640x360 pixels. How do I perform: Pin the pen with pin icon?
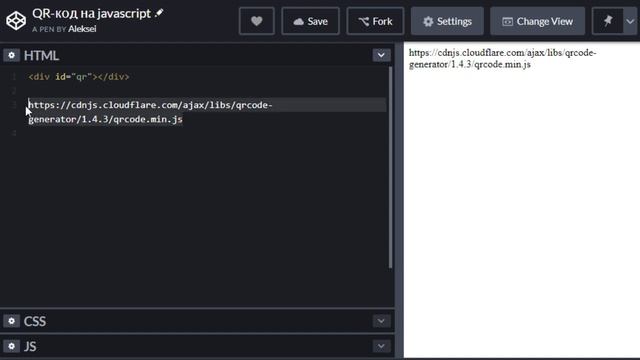point(608,21)
